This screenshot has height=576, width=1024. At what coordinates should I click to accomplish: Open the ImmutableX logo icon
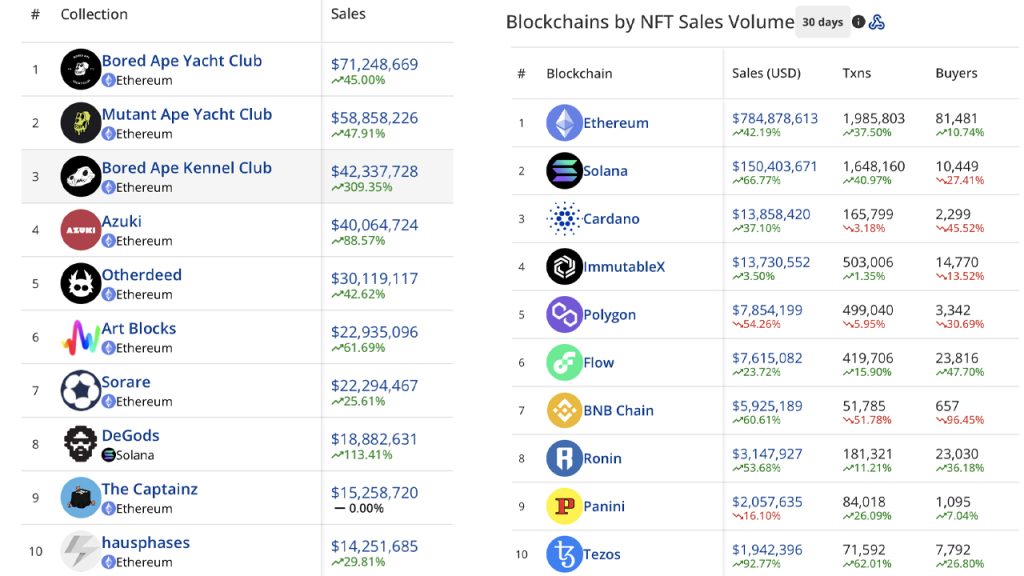click(x=564, y=266)
